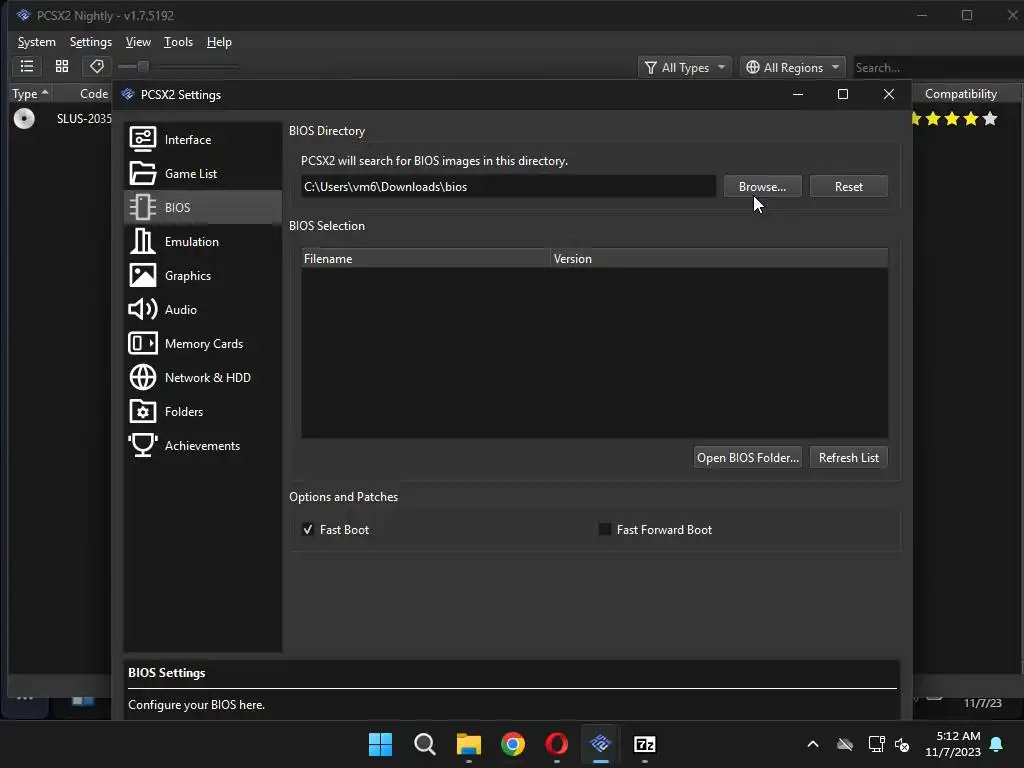Maximize the PCSX2 Settings dialog
Viewport: 1024px width, 768px height.
click(x=843, y=94)
